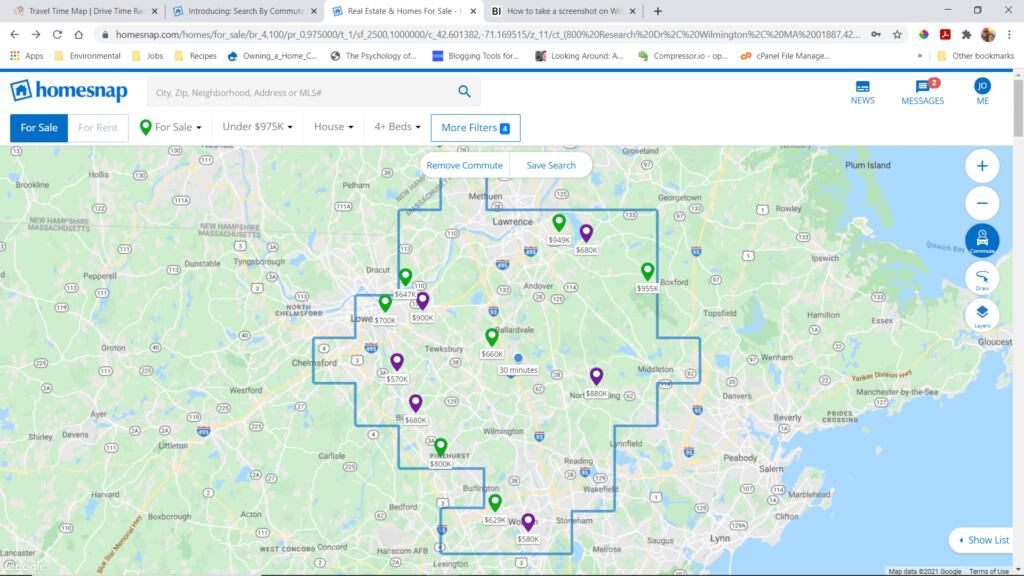Expand the 4+ Beds filter dropdown
The image size is (1024, 576).
pos(395,127)
